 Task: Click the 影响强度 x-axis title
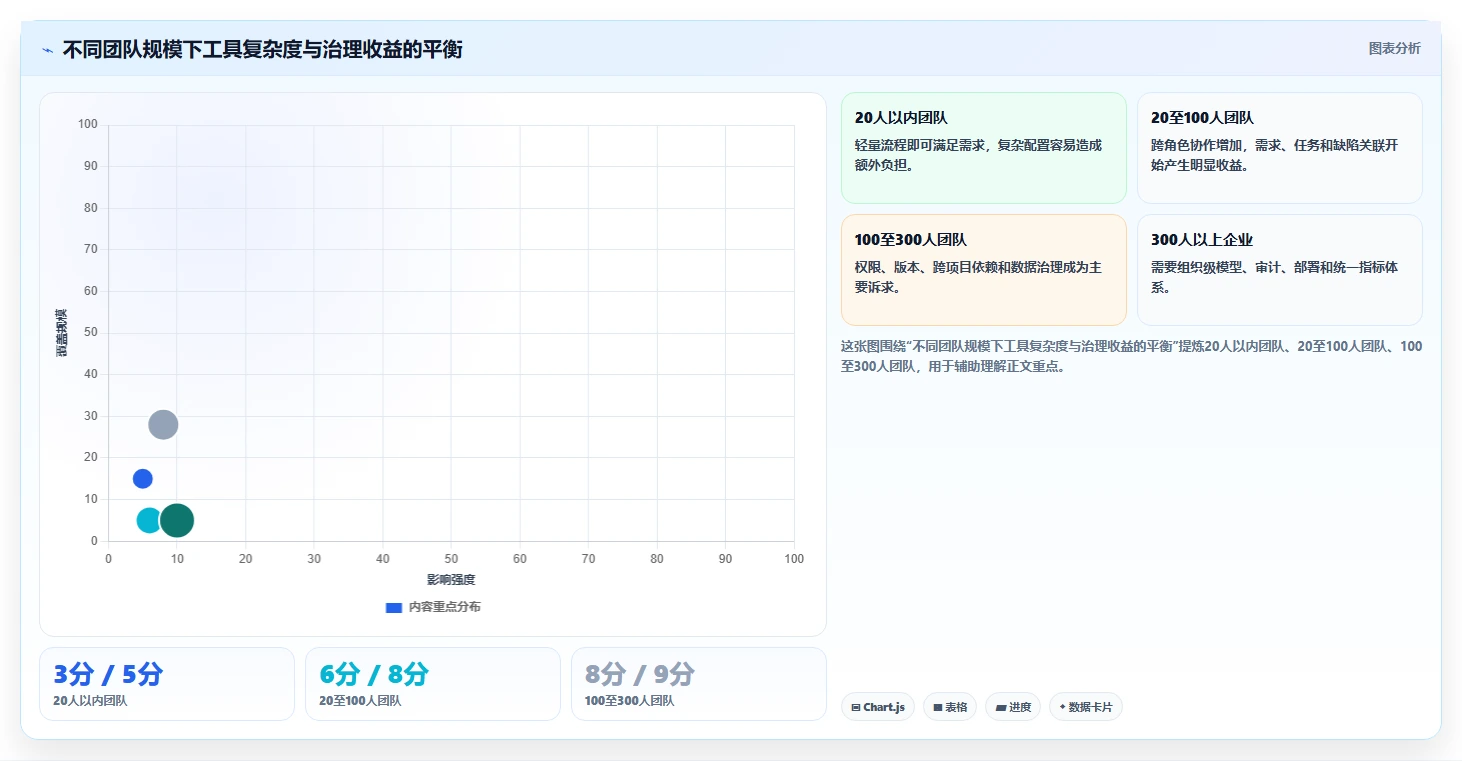(451, 580)
